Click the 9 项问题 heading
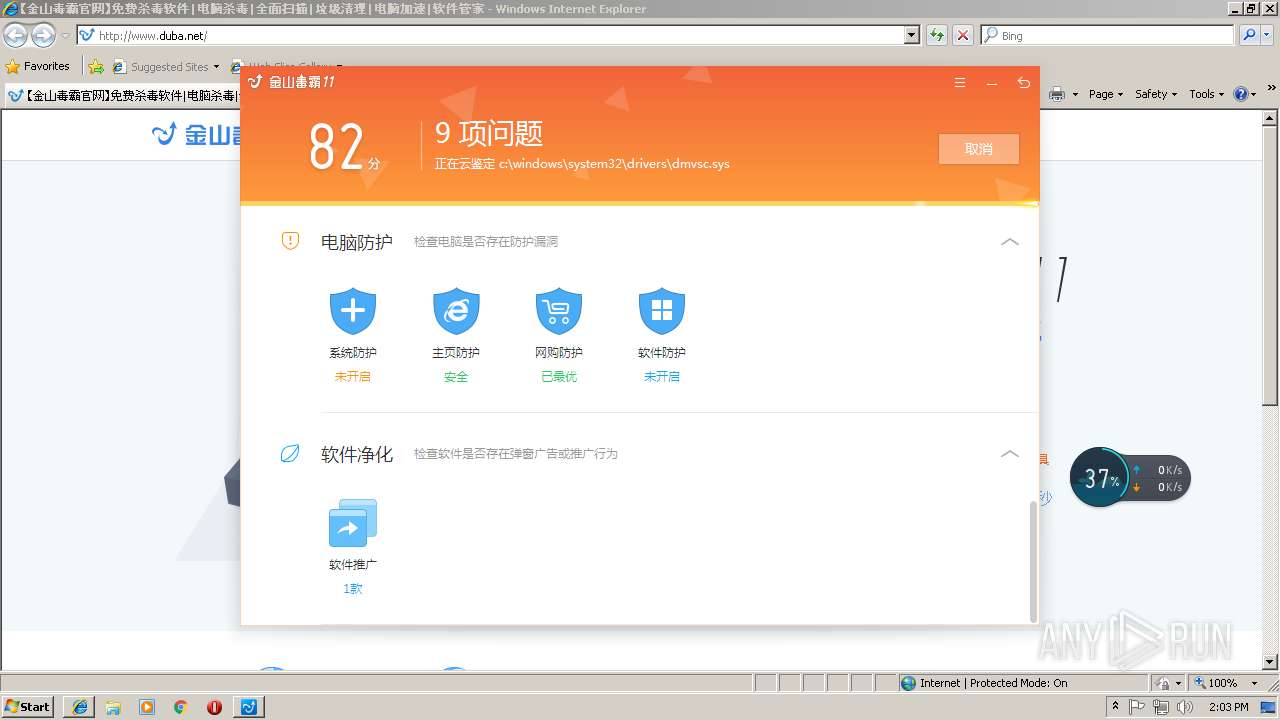Viewport: 1280px width, 720px height. pyautogui.click(x=489, y=133)
